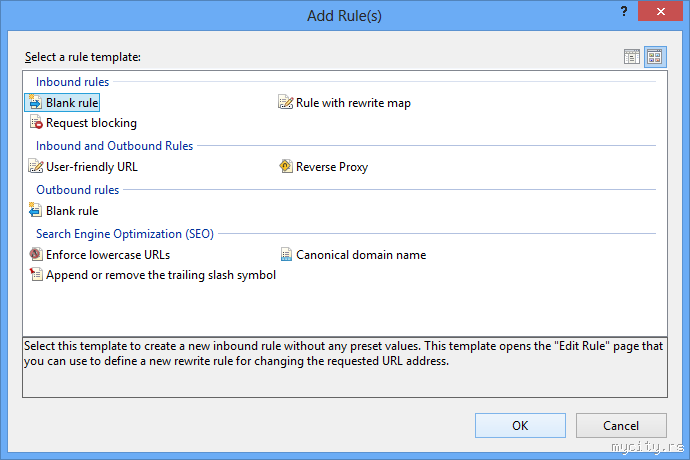Click the Inbound rules group header
Screen dimensions: 690x460
73,82
